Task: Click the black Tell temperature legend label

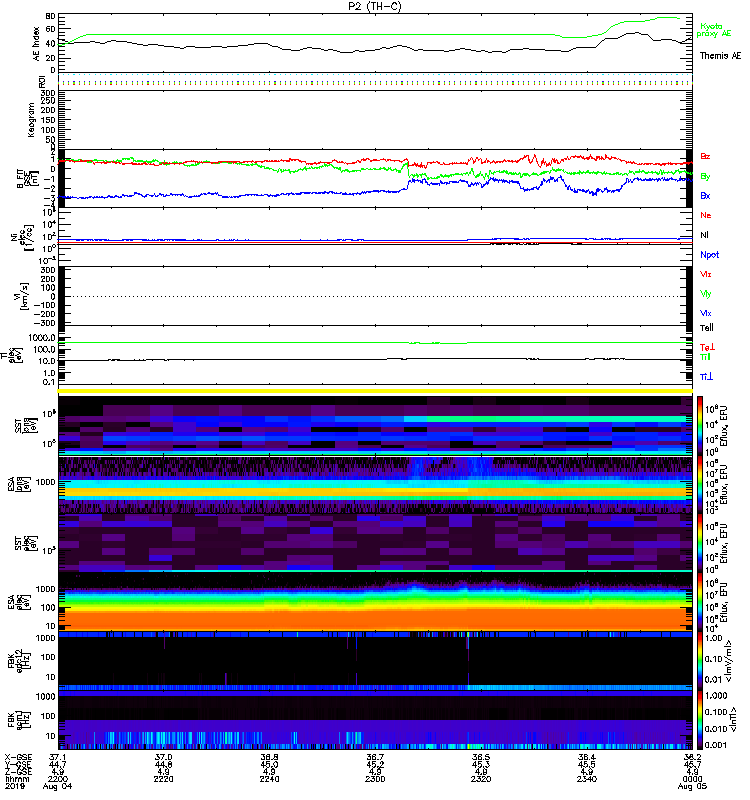Action: pyautogui.click(x=707, y=328)
